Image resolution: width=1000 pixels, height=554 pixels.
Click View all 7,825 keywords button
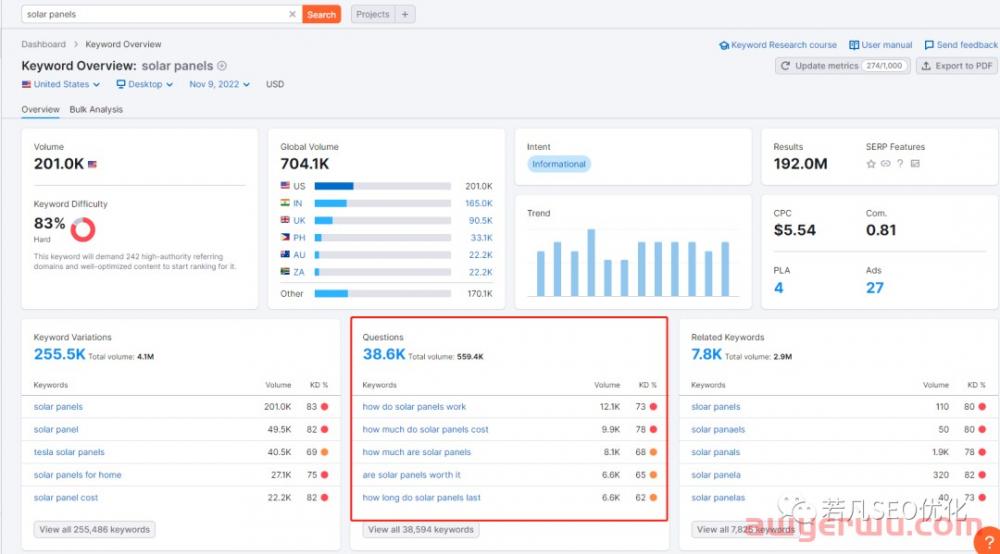coord(746,530)
